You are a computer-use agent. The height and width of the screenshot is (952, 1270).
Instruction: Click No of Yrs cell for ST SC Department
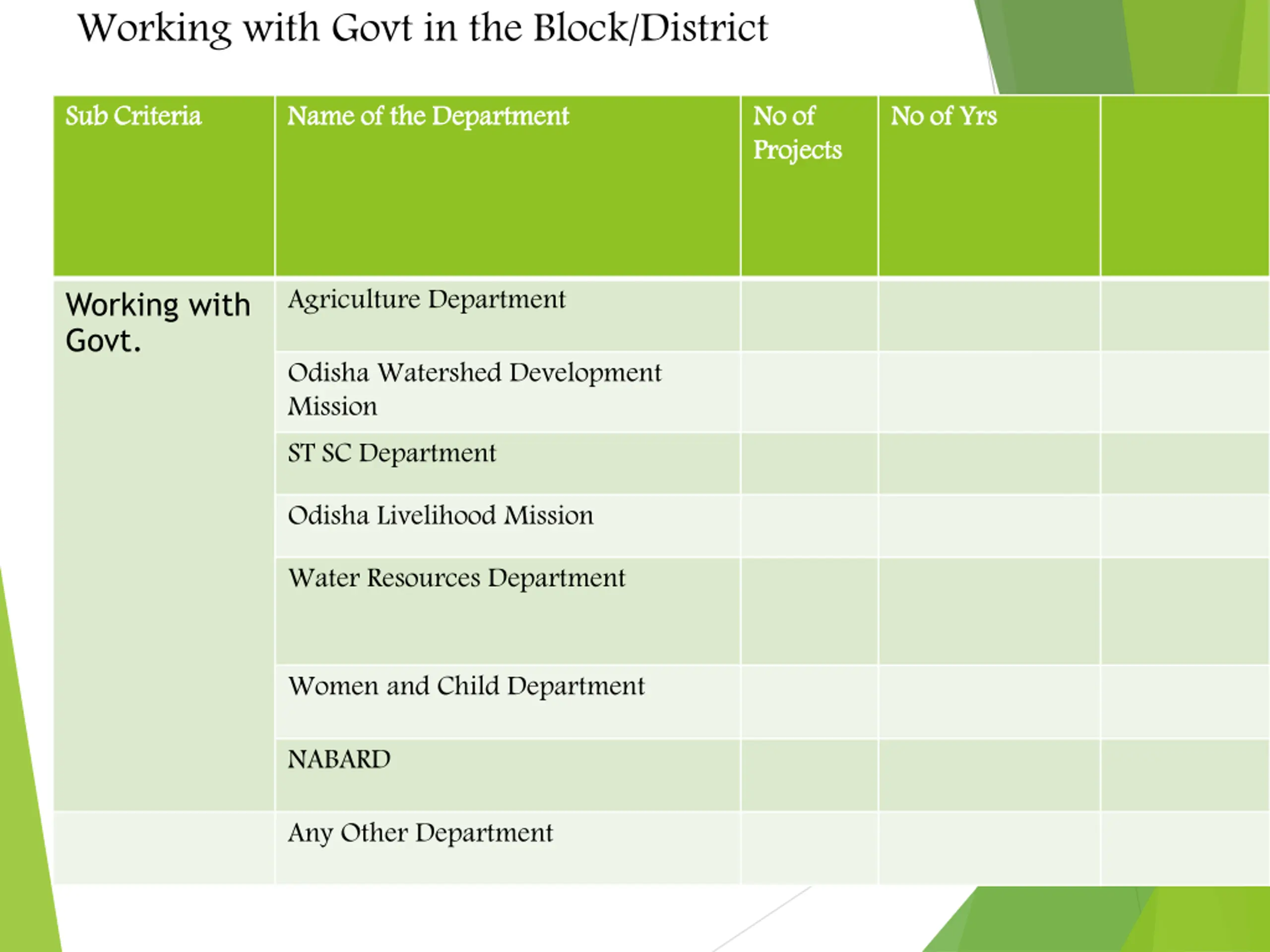[x=989, y=464]
